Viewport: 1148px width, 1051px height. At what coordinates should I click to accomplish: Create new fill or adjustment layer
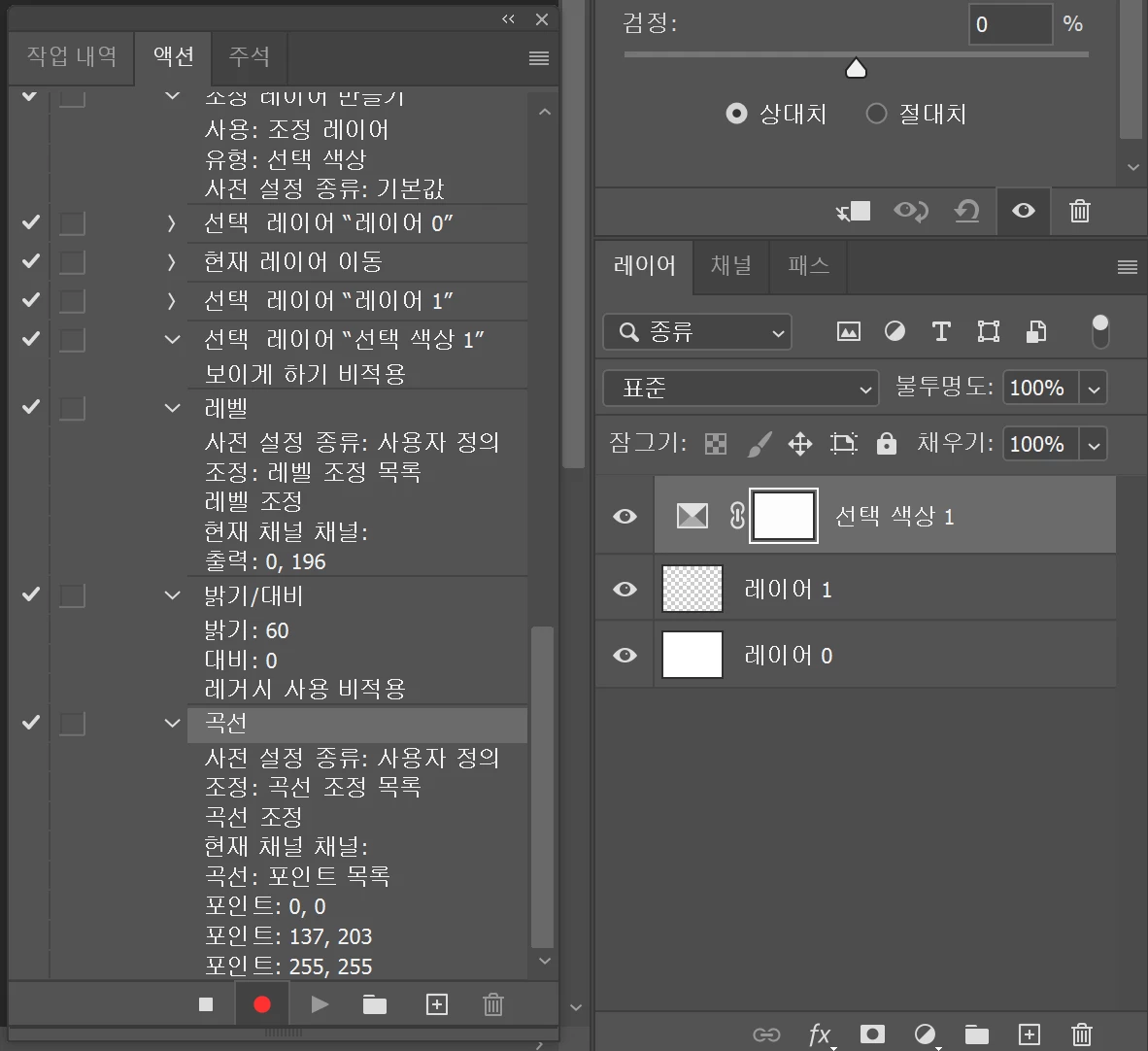point(925,1034)
